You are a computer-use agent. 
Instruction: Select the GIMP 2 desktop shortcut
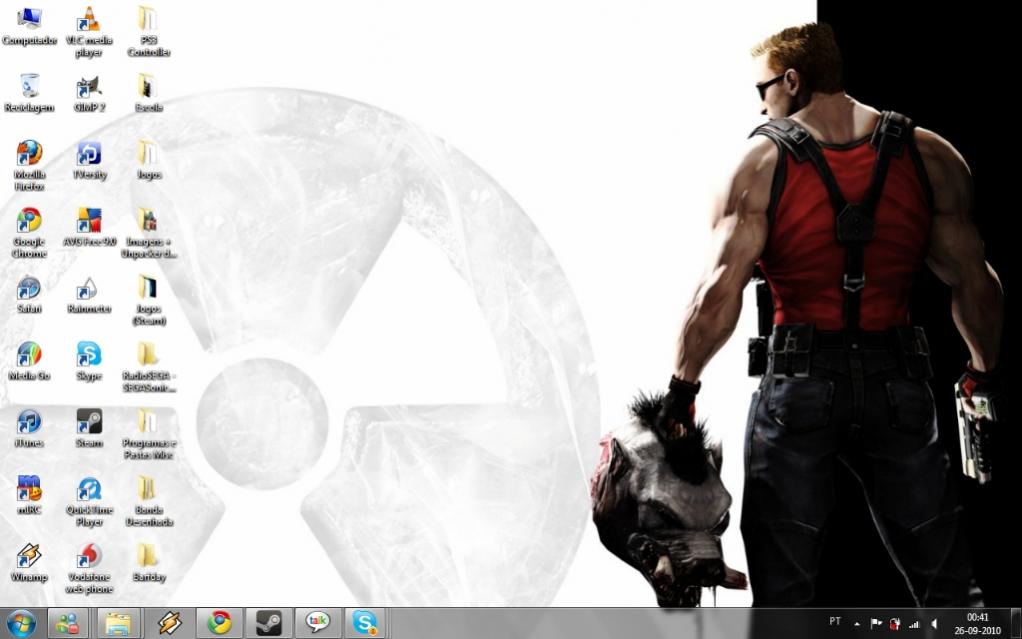click(x=89, y=93)
